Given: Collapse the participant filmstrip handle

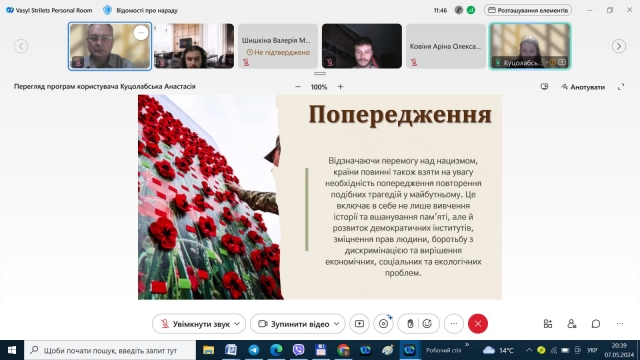Looking at the screenshot, I should [x=320, y=73].
